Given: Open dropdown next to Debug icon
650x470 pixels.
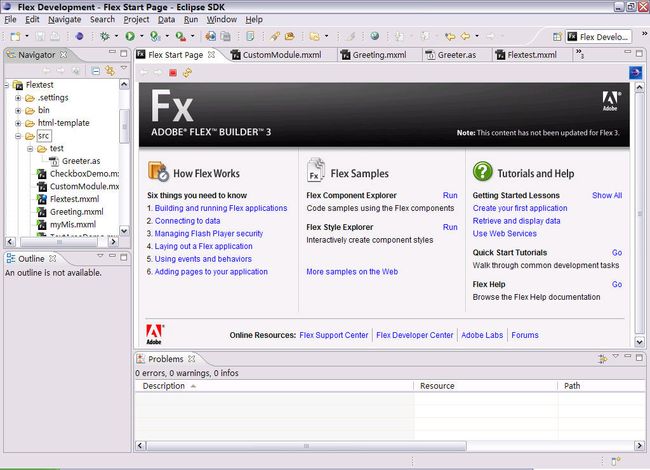Looking at the screenshot, I should pos(116,36).
